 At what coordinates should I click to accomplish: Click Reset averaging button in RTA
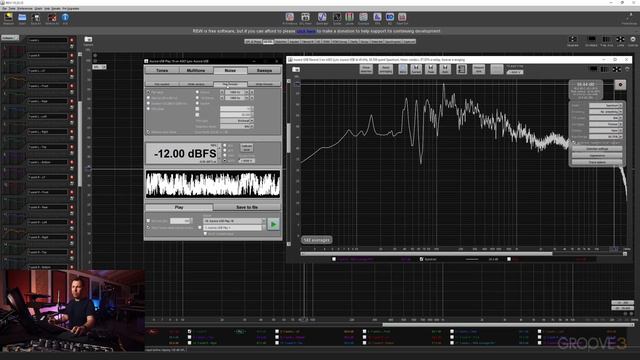tap(385, 69)
